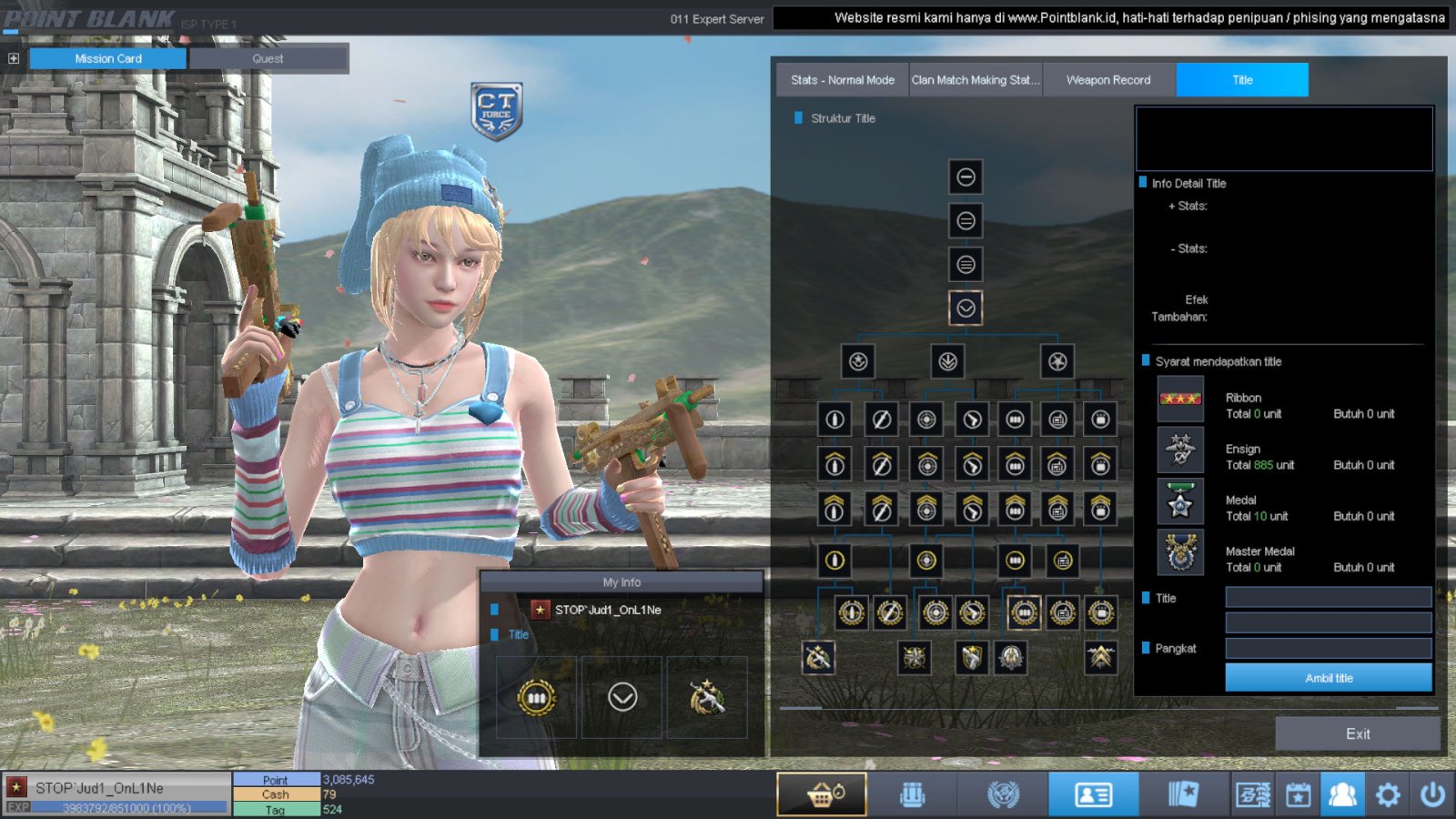Click the power exit icon

coord(1432,794)
